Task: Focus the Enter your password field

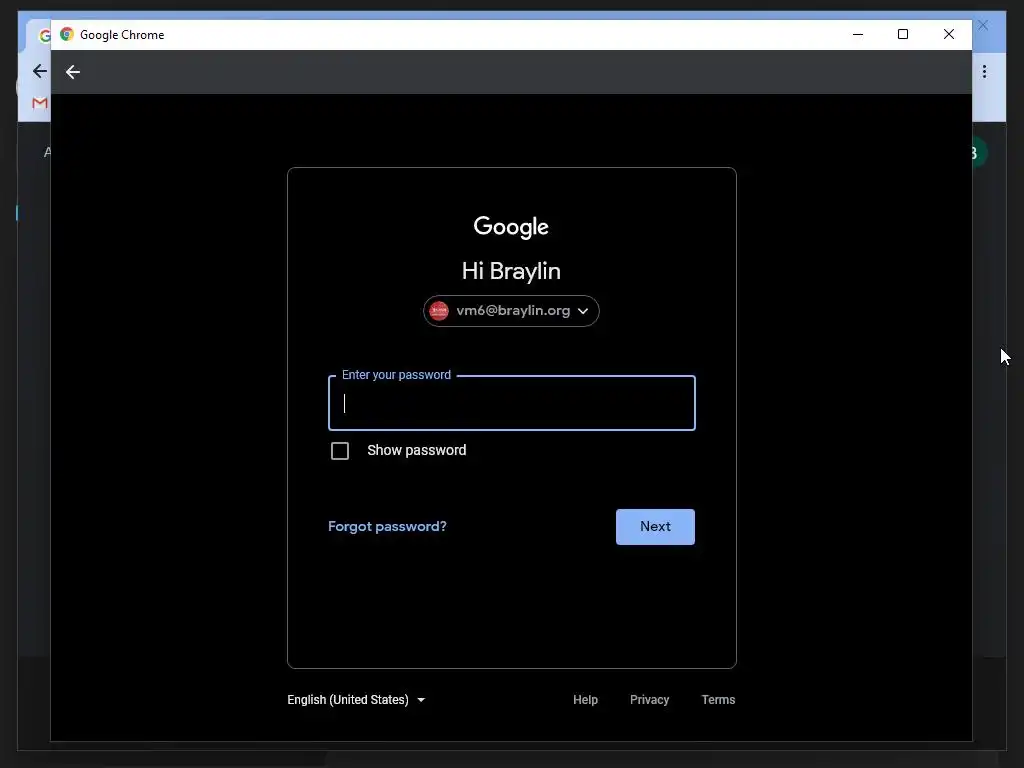Action: [511, 403]
